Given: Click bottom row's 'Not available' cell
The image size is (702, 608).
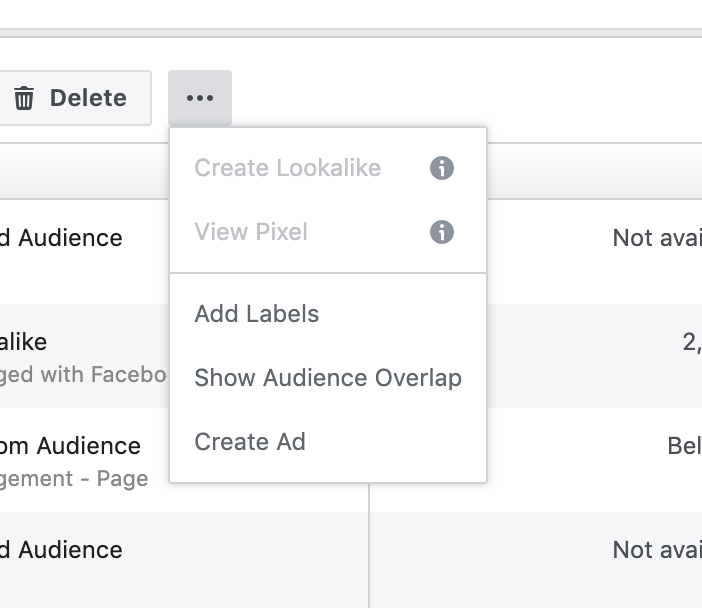Looking at the screenshot, I should (x=656, y=550).
